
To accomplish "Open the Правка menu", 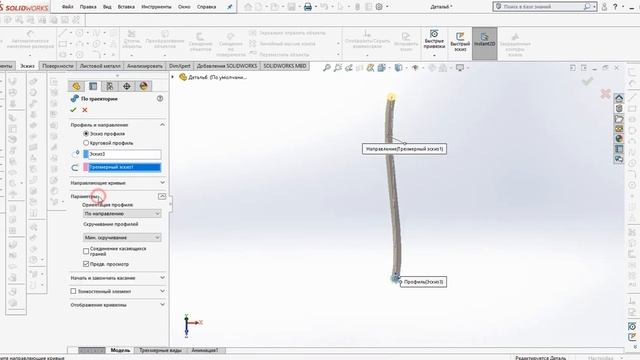I will click(88, 7).
